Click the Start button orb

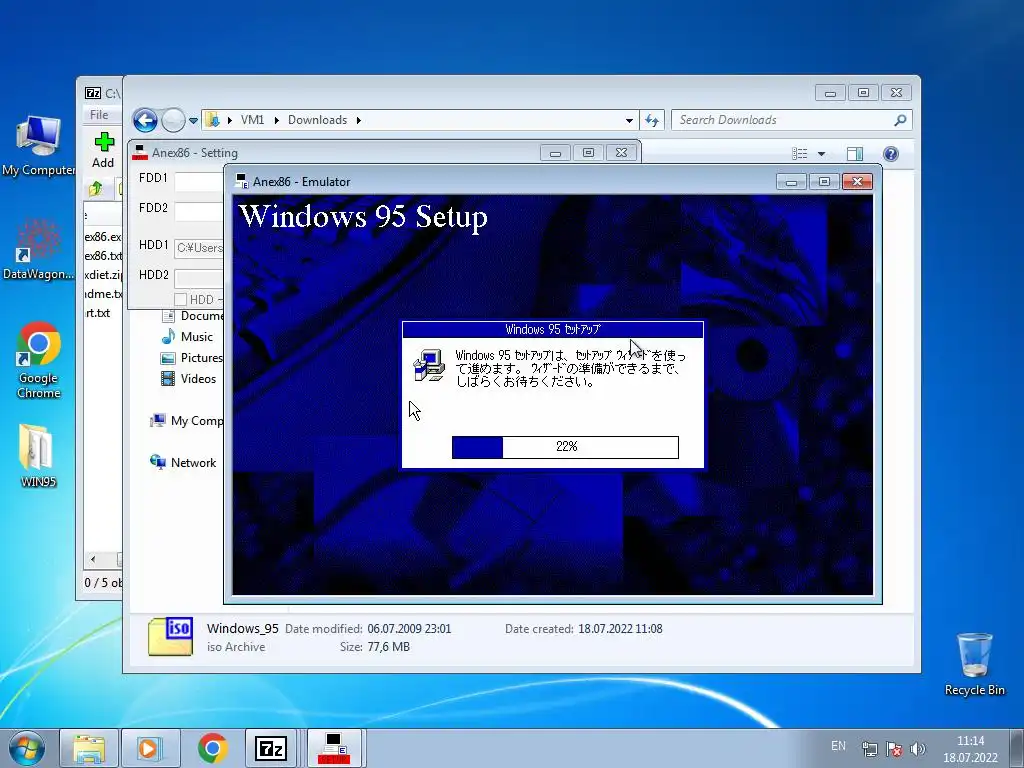[26, 748]
